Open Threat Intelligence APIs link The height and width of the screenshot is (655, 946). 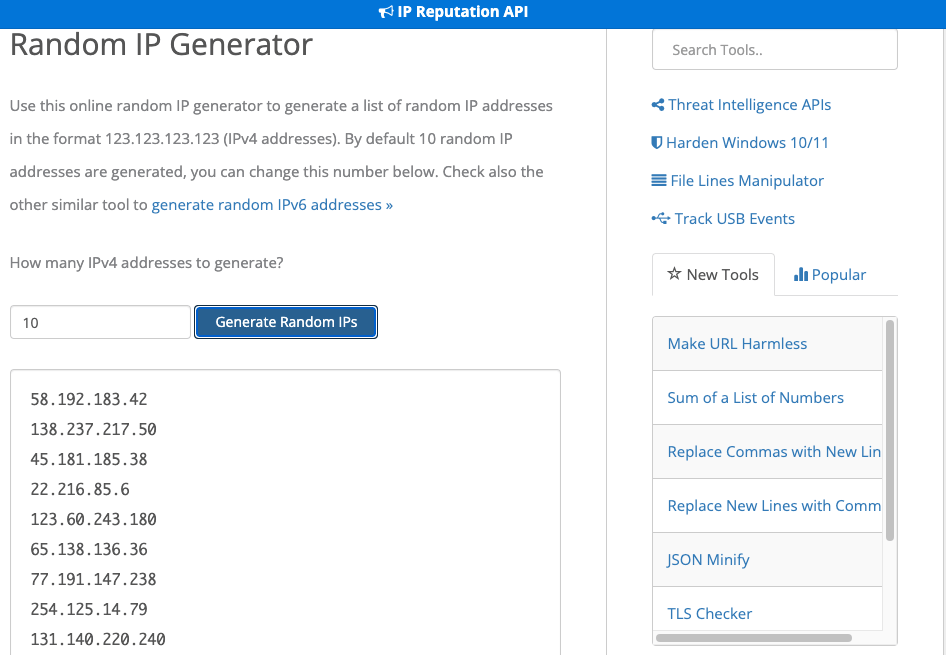749,105
